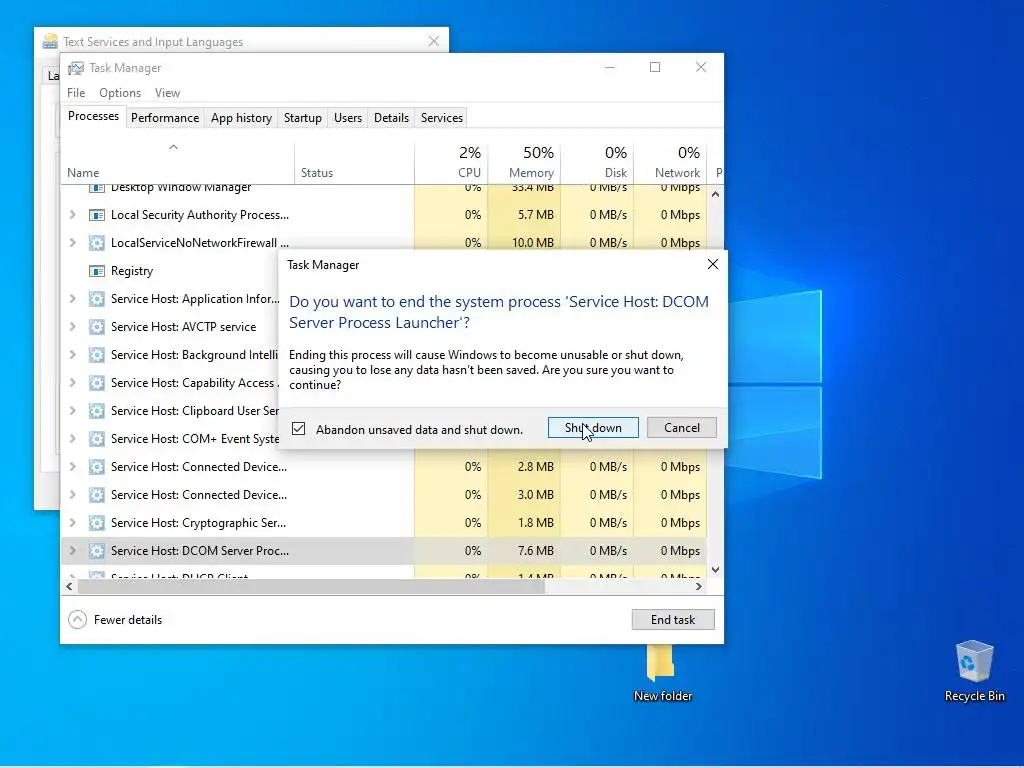Screen dimensions: 1024x768
Task: Click Service Host: Clipboard User Service gear icon
Action: pyautogui.click(x=97, y=411)
